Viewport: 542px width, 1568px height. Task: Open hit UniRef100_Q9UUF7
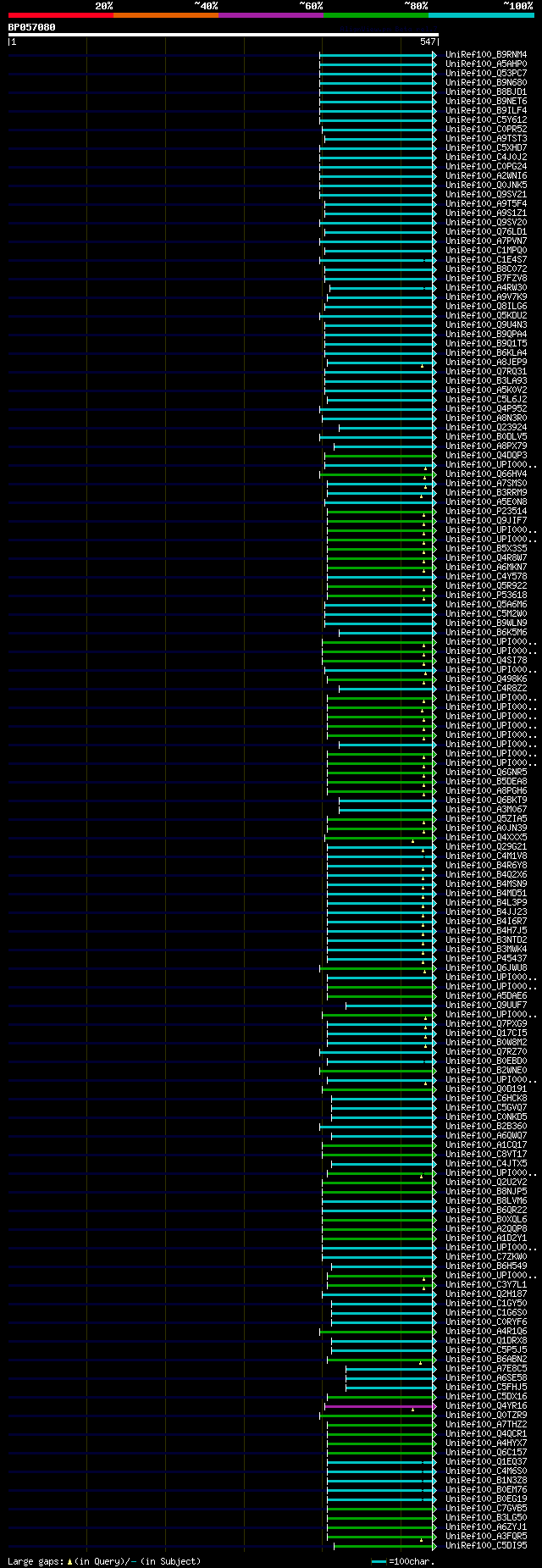pos(486,1005)
